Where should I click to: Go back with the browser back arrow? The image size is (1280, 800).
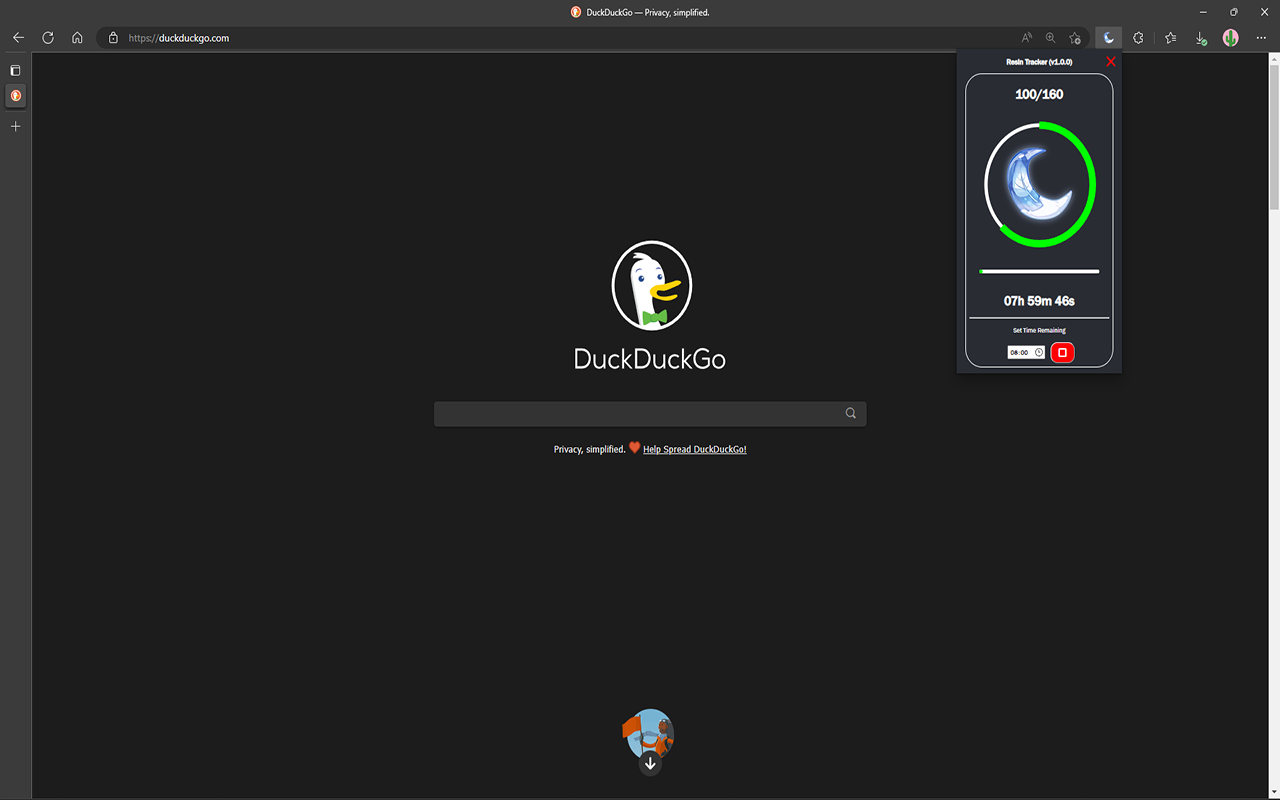tap(18, 38)
